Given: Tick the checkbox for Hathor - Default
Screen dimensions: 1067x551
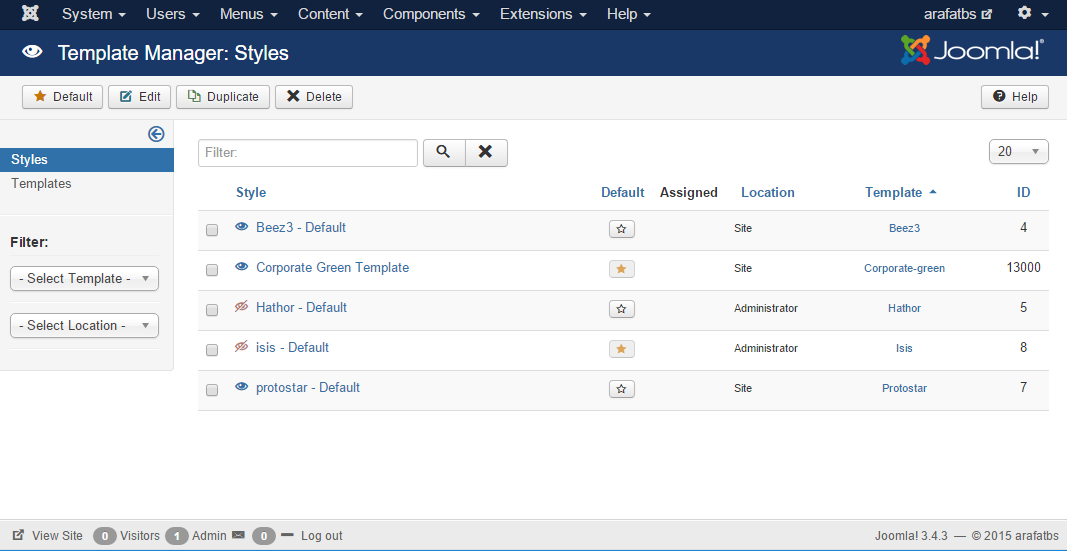Looking at the screenshot, I should [212, 310].
